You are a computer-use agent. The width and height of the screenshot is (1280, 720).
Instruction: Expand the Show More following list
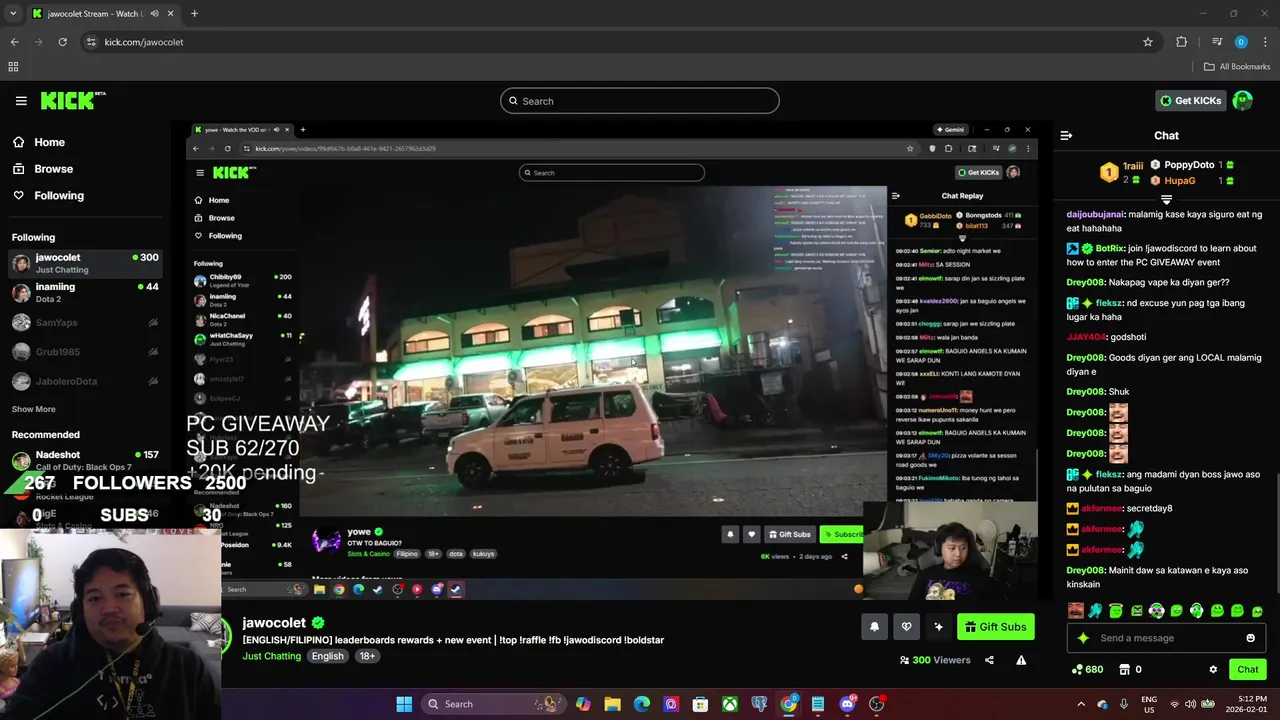[x=33, y=409]
